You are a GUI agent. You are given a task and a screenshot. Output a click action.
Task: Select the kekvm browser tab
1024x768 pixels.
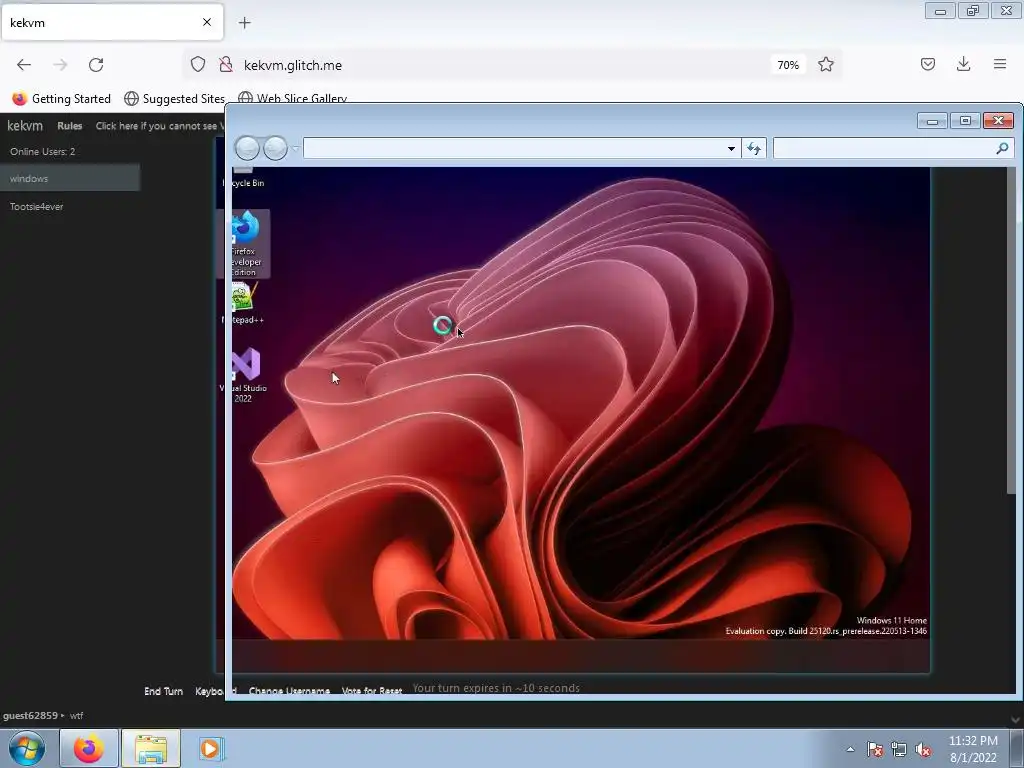click(x=112, y=22)
